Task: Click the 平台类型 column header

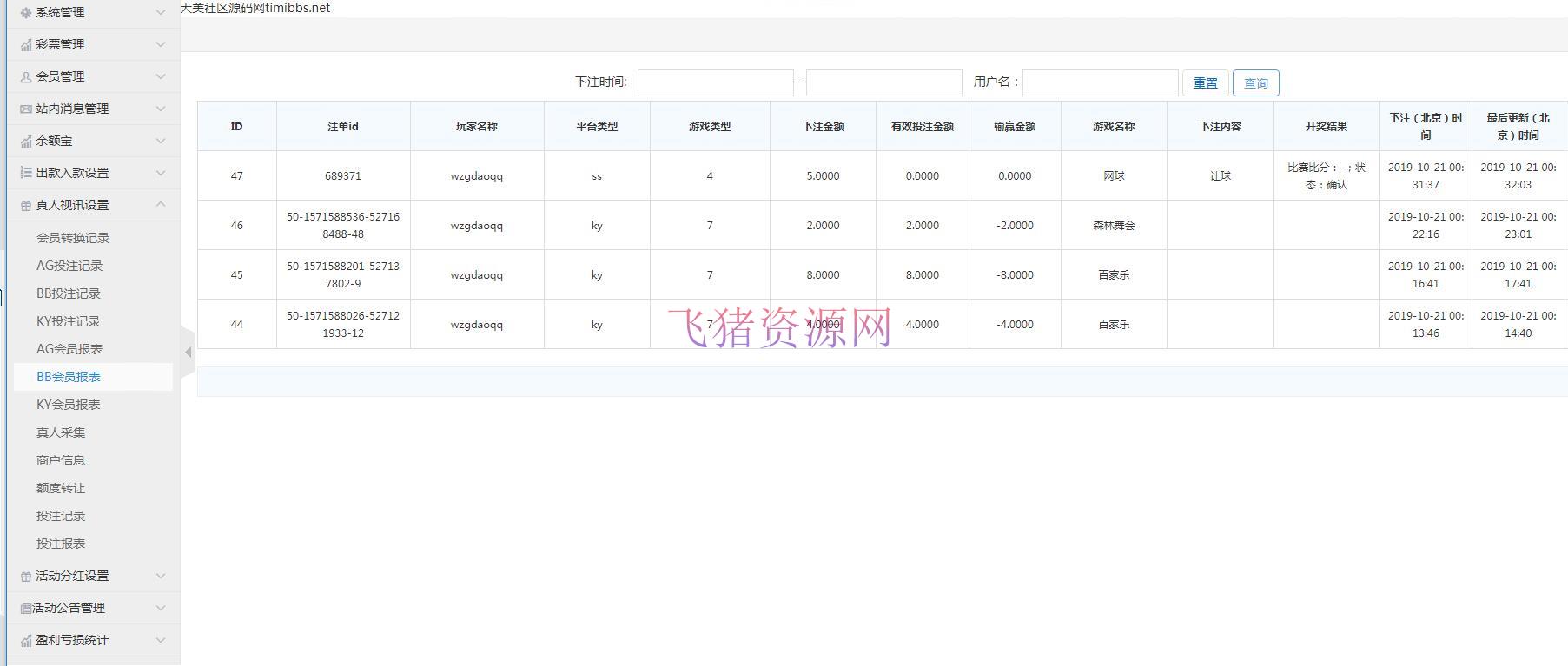Action: click(597, 126)
